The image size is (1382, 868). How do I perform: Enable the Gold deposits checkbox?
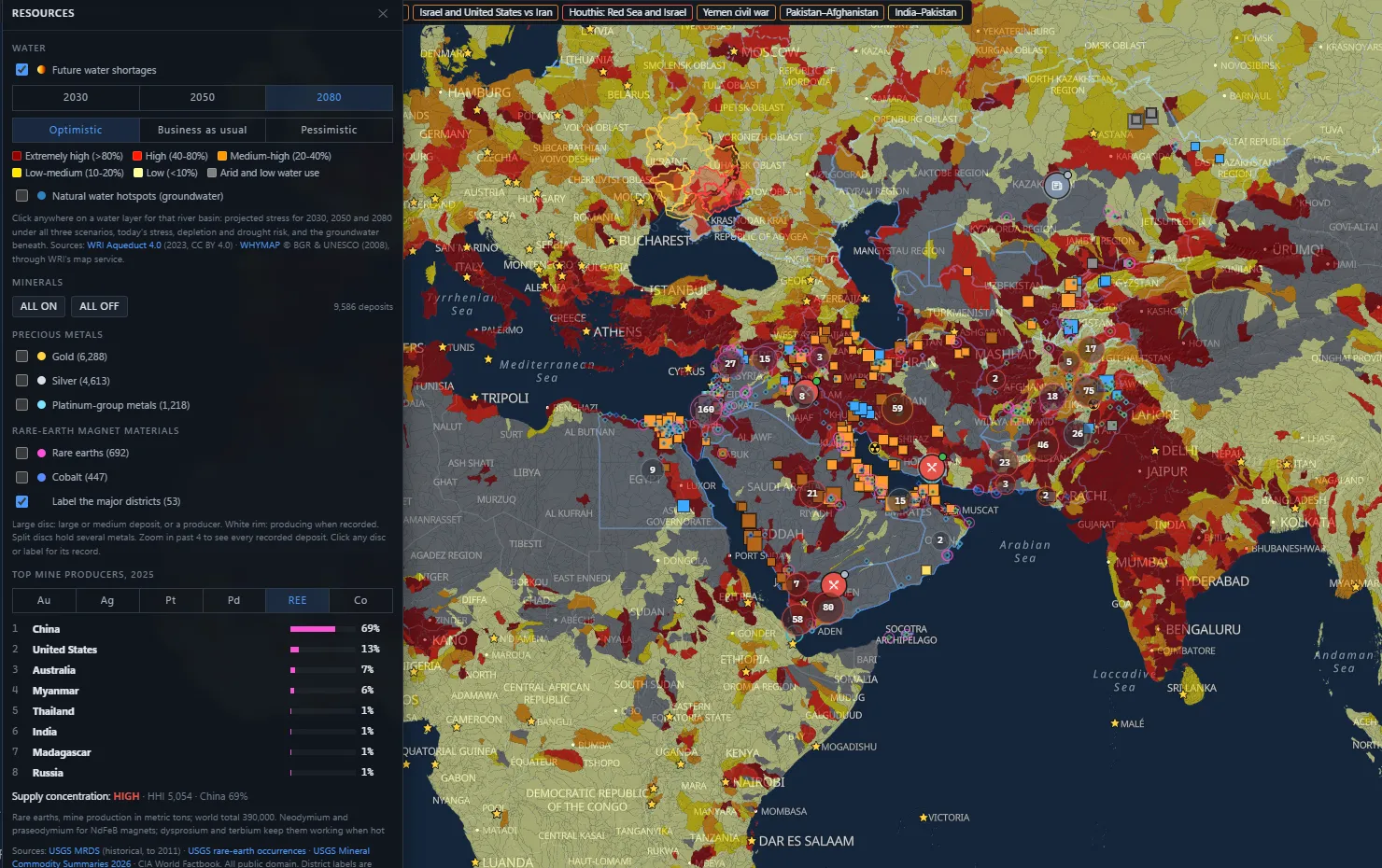[21, 357]
